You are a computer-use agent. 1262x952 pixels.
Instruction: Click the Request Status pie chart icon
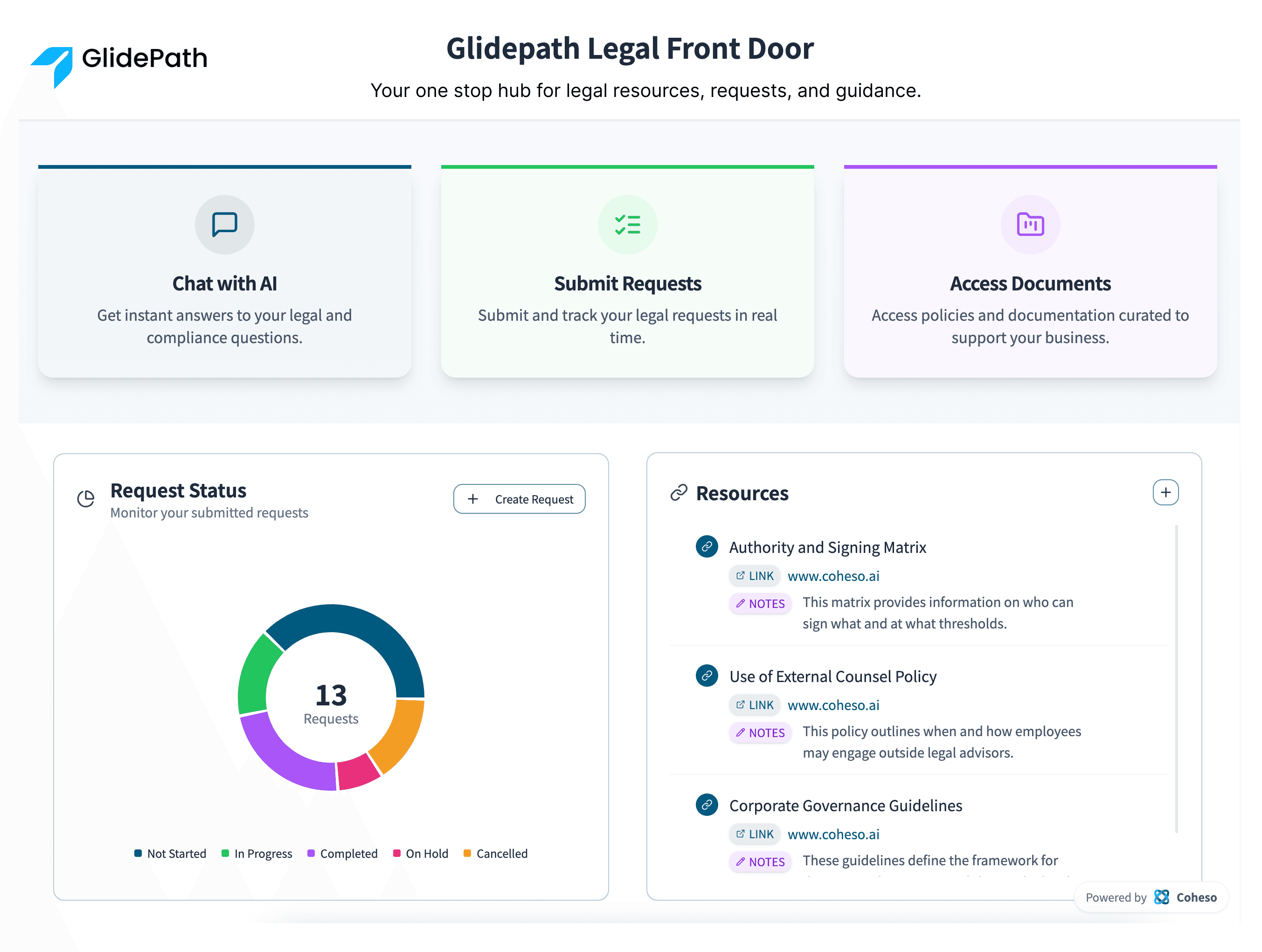[x=86, y=498]
